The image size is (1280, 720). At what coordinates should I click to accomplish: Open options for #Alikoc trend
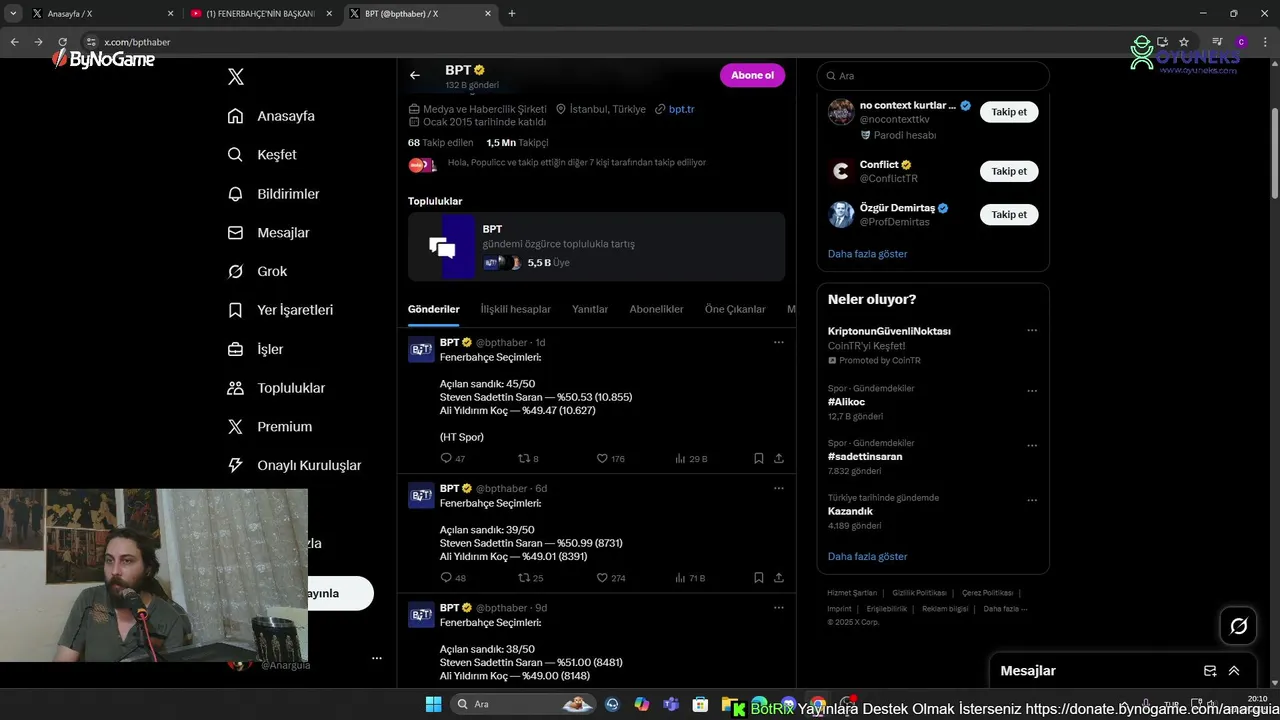point(1032,391)
